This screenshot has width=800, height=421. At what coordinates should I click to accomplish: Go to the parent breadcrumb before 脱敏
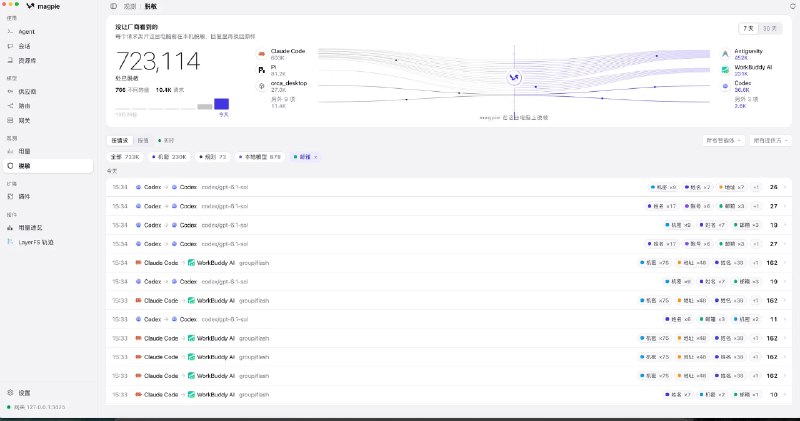point(130,7)
